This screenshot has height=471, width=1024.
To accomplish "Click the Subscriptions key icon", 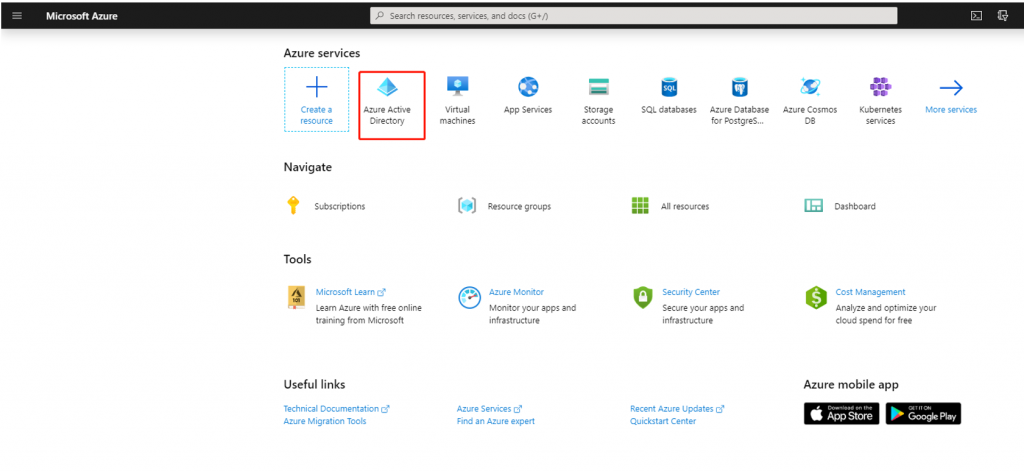I will point(293,205).
